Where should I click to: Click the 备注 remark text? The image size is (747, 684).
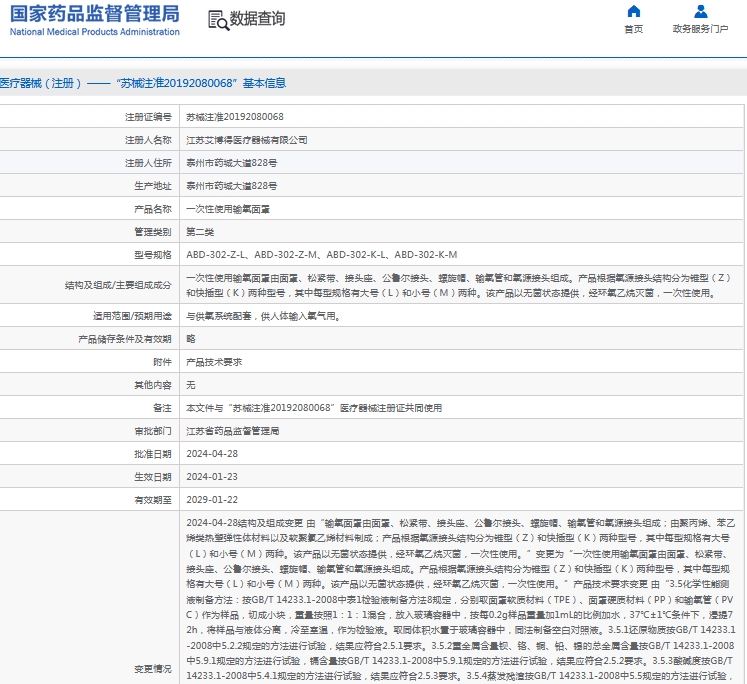[314, 408]
